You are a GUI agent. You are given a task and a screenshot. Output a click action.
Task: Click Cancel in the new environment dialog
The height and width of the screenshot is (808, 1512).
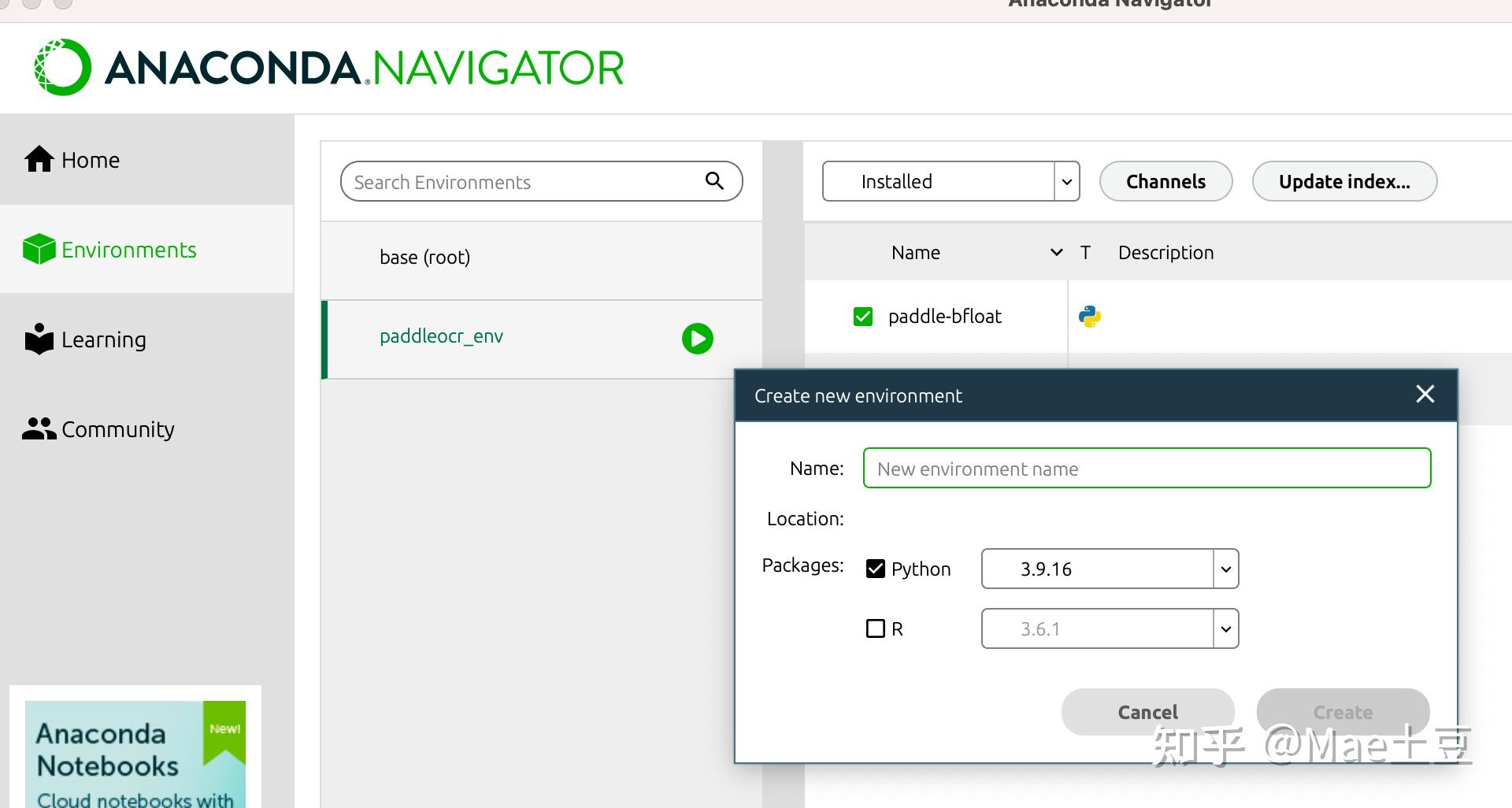(1147, 712)
